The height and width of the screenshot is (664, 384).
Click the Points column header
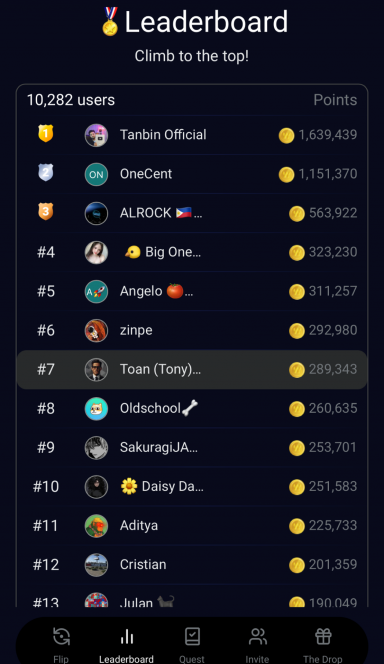click(335, 100)
